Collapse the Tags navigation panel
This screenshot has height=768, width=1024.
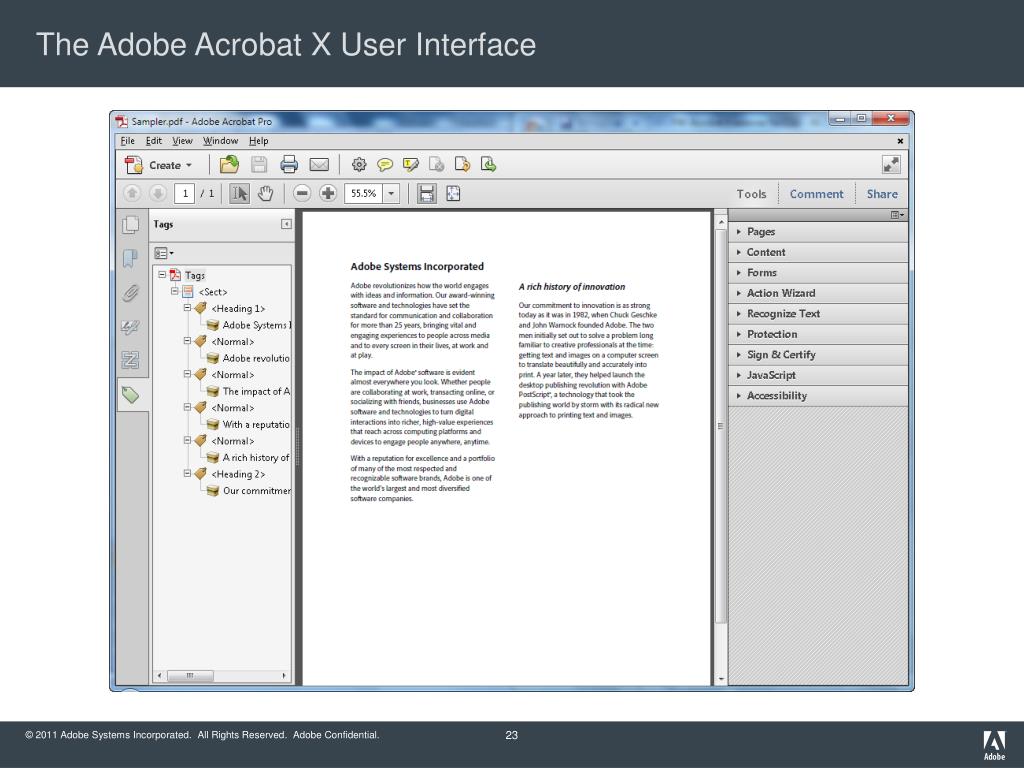286,224
